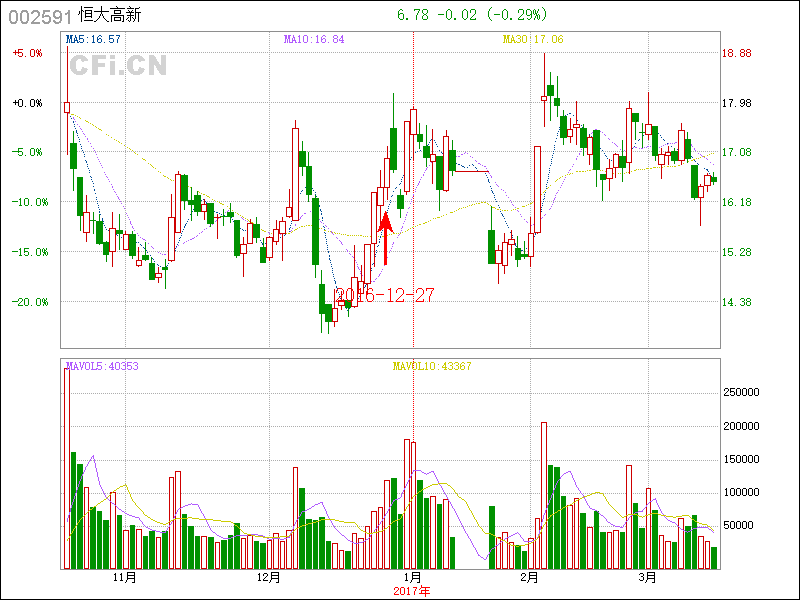800x600 pixels.
Task: Click the MA5:16.57 indicator label
Action: tap(93, 39)
